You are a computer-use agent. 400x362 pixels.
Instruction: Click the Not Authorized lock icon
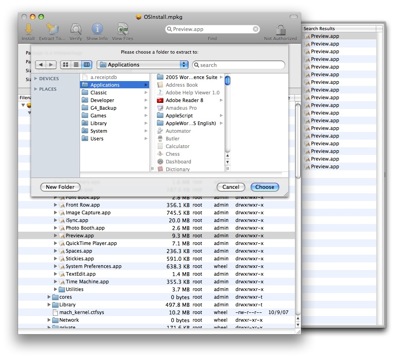[x=280, y=30]
